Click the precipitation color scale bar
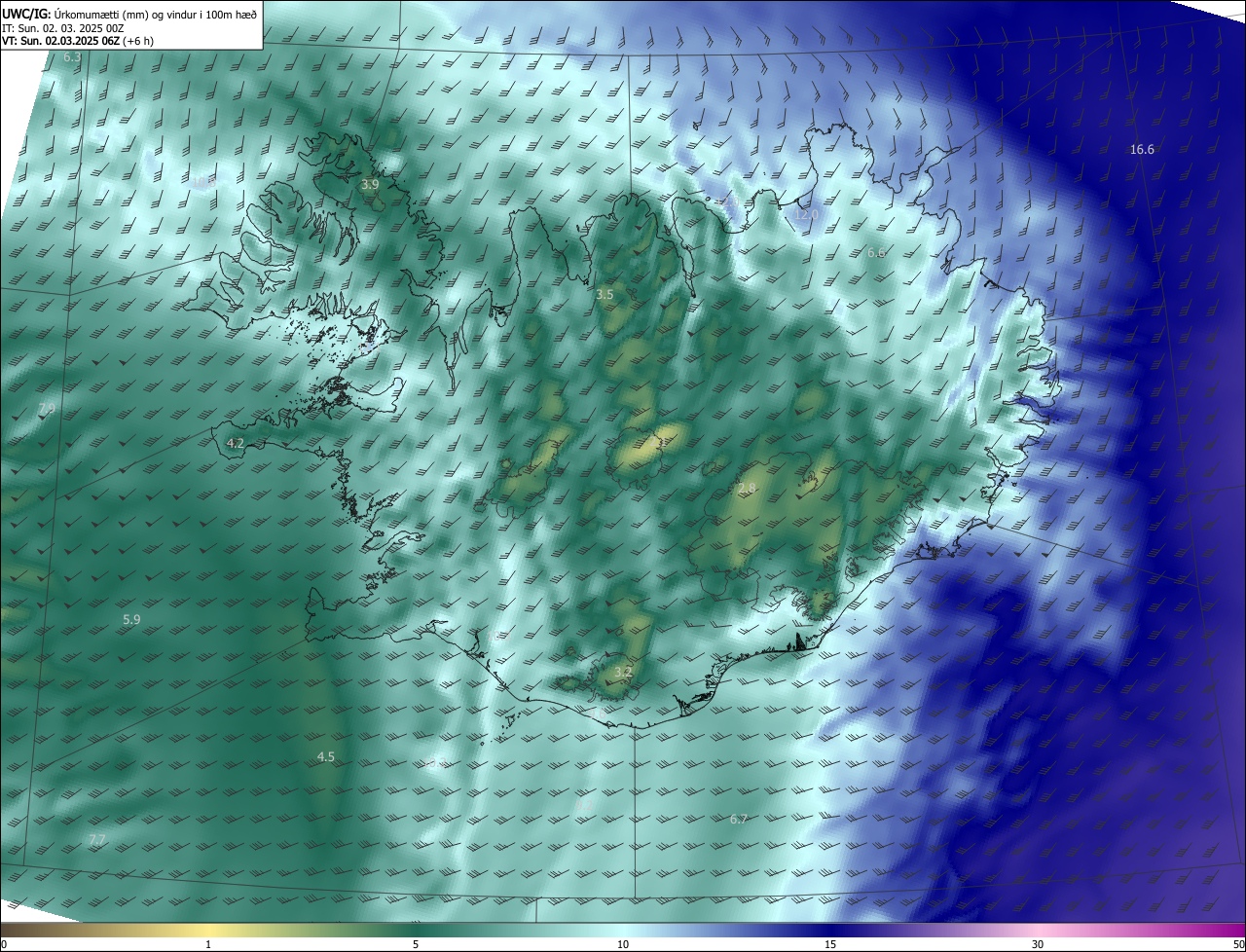 [x=623, y=930]
